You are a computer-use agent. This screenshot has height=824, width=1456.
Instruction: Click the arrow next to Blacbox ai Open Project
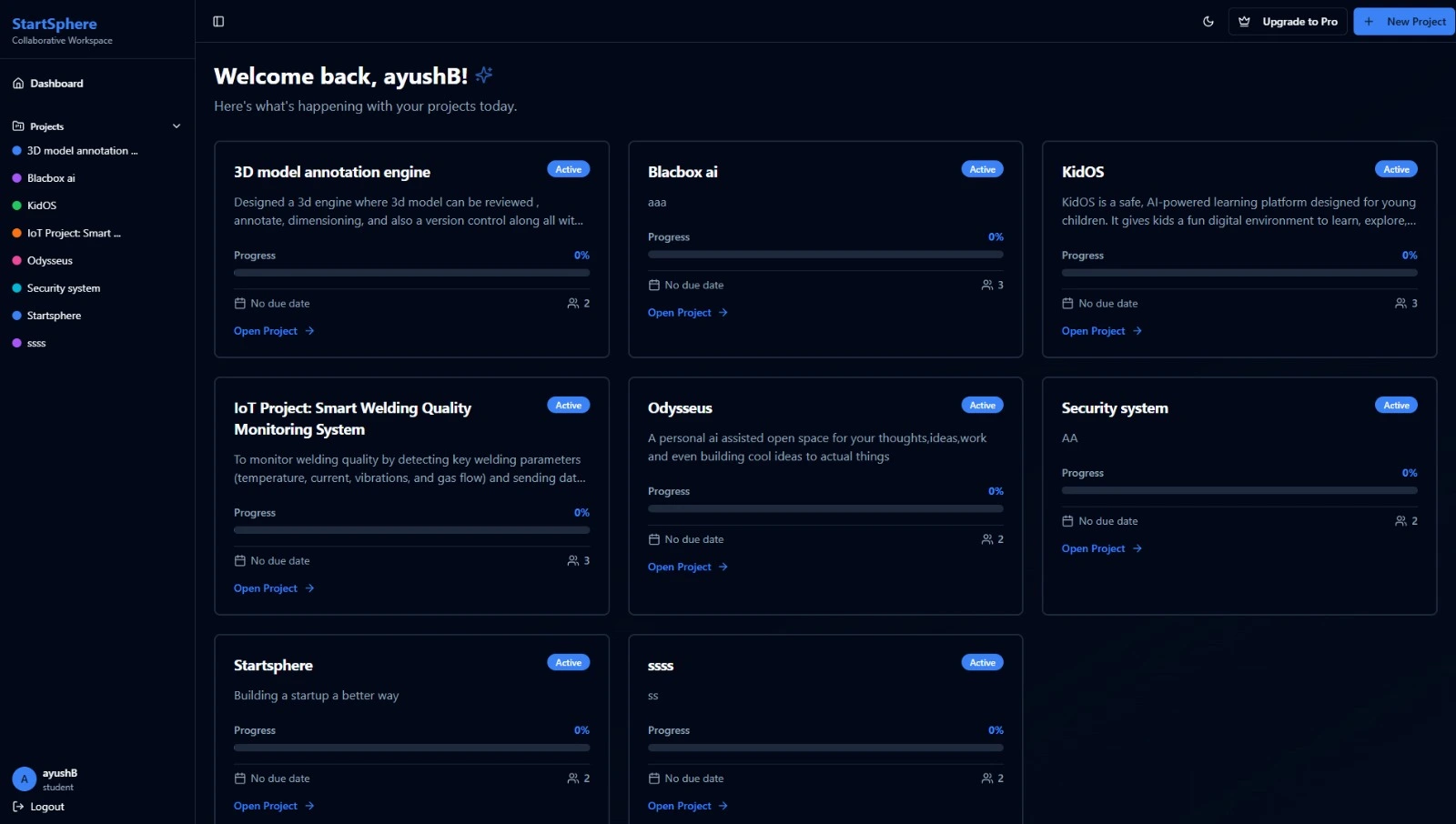(723, 313)
